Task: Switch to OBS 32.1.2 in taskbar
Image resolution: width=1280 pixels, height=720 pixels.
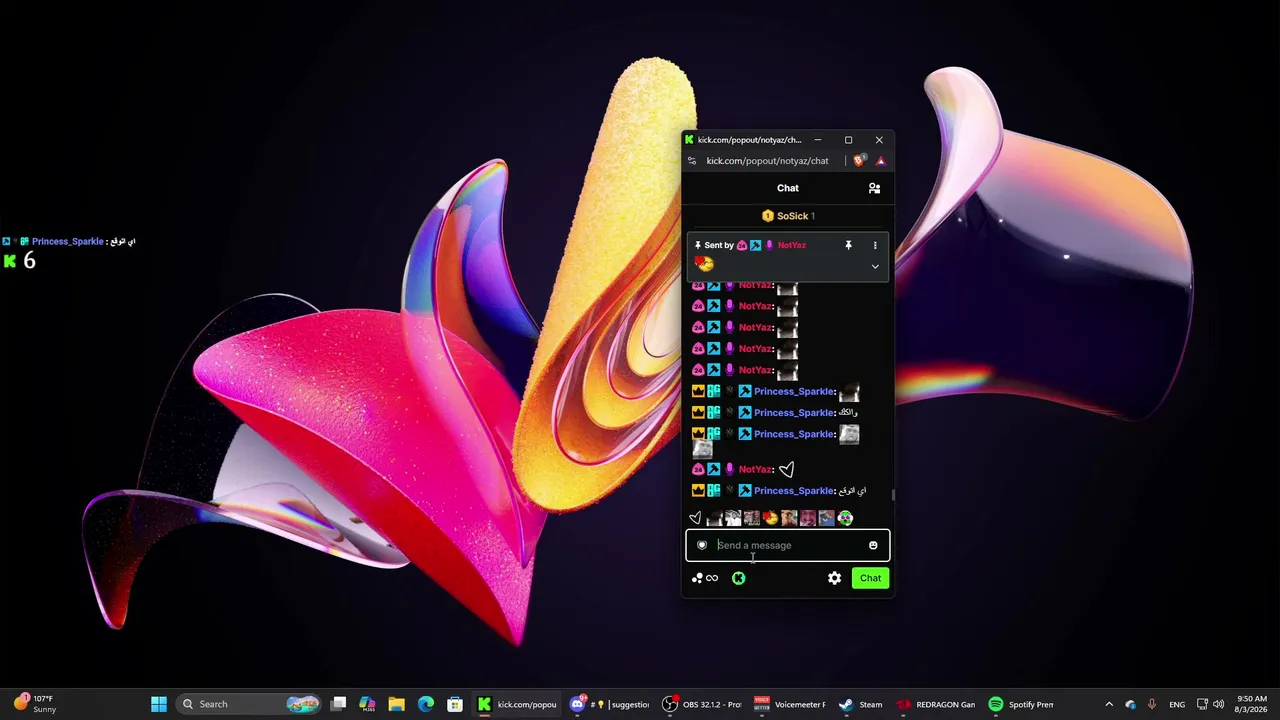Action: [703, 704]
